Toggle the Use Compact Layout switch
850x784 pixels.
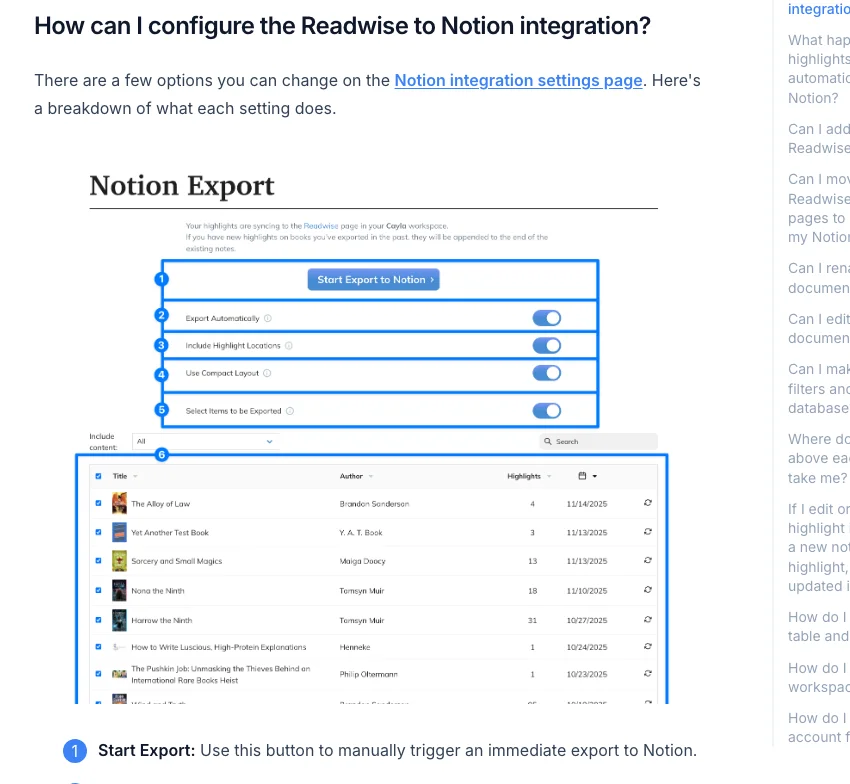(x=546, y=373)
